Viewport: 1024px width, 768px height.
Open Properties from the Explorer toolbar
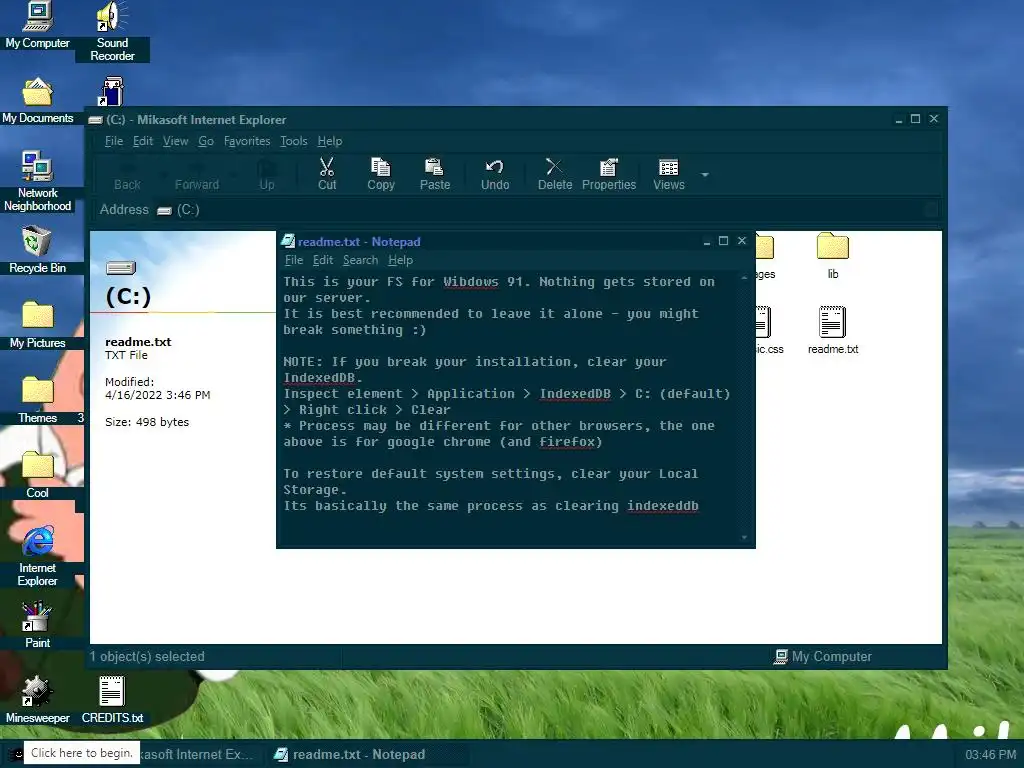coord(609,174)
